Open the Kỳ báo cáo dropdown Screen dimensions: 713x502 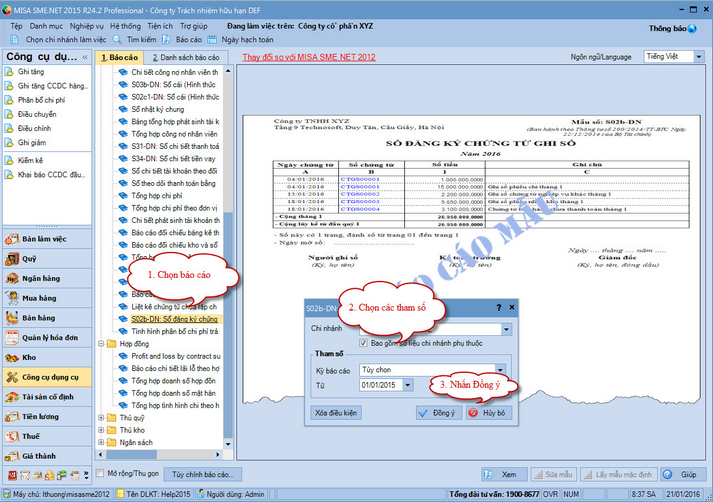(x=500, y=370)
